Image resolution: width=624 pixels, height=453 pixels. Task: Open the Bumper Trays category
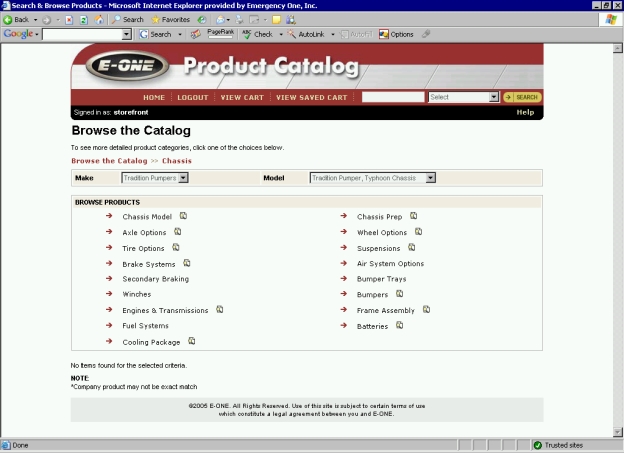coord(381,279)
